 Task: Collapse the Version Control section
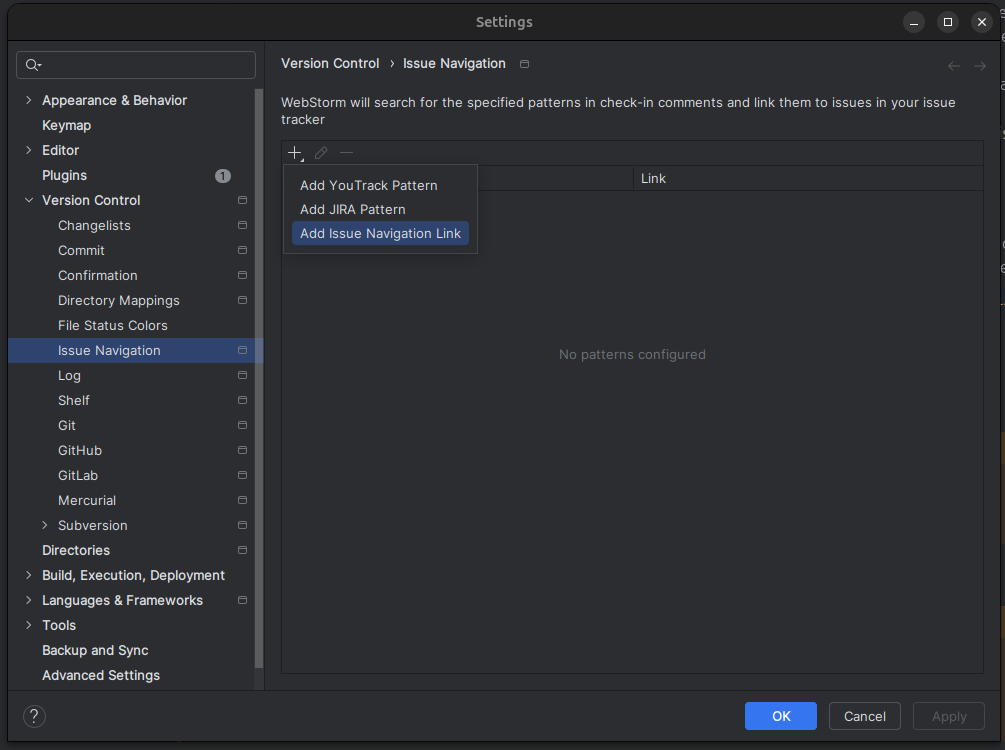click(x=29, y=200)
